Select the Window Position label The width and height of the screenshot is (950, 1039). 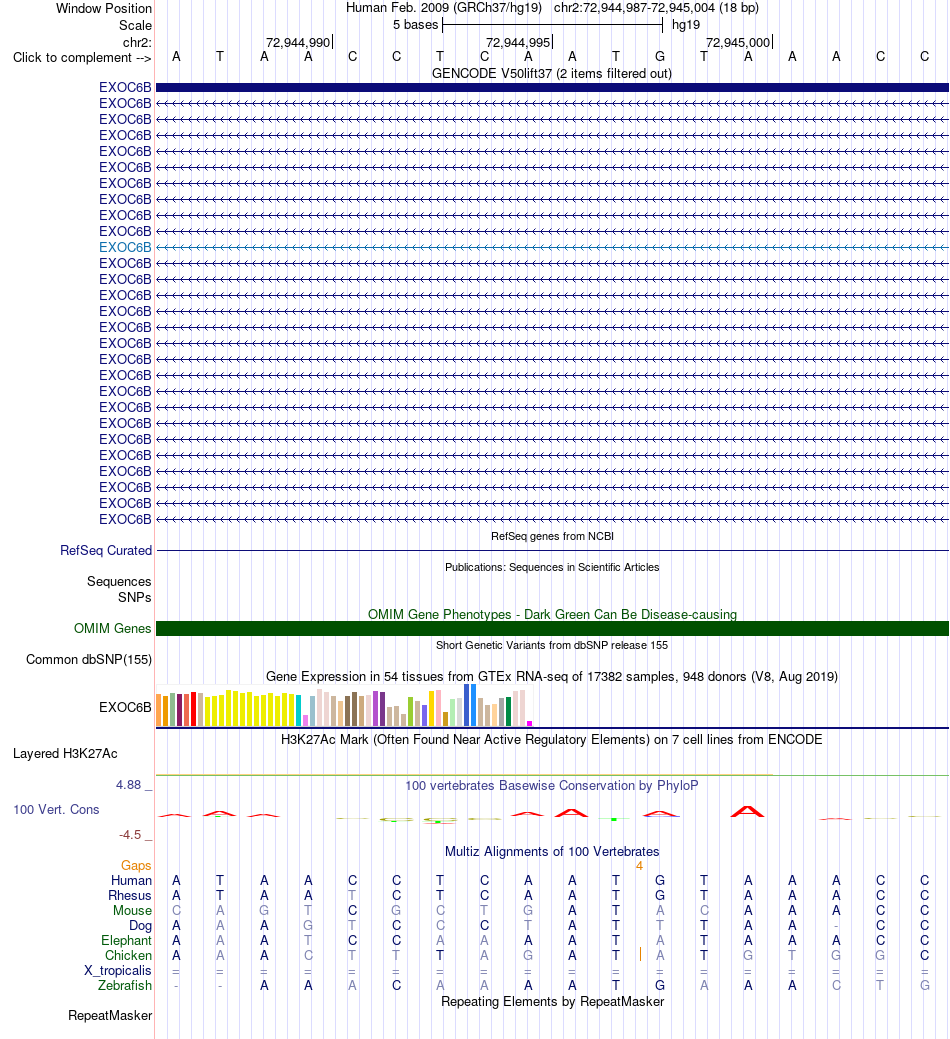[104, 9]
